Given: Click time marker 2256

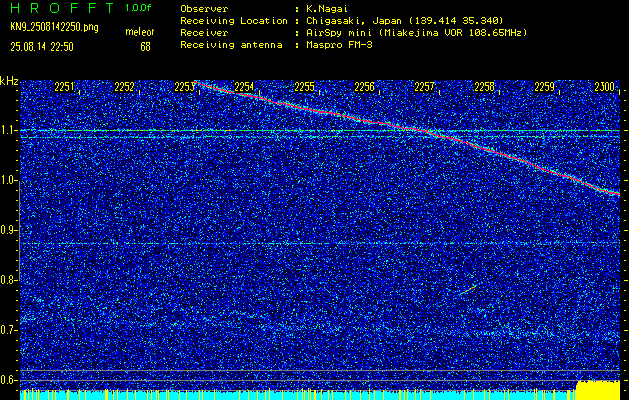Looking at the screenshot, I should [364, 87].
